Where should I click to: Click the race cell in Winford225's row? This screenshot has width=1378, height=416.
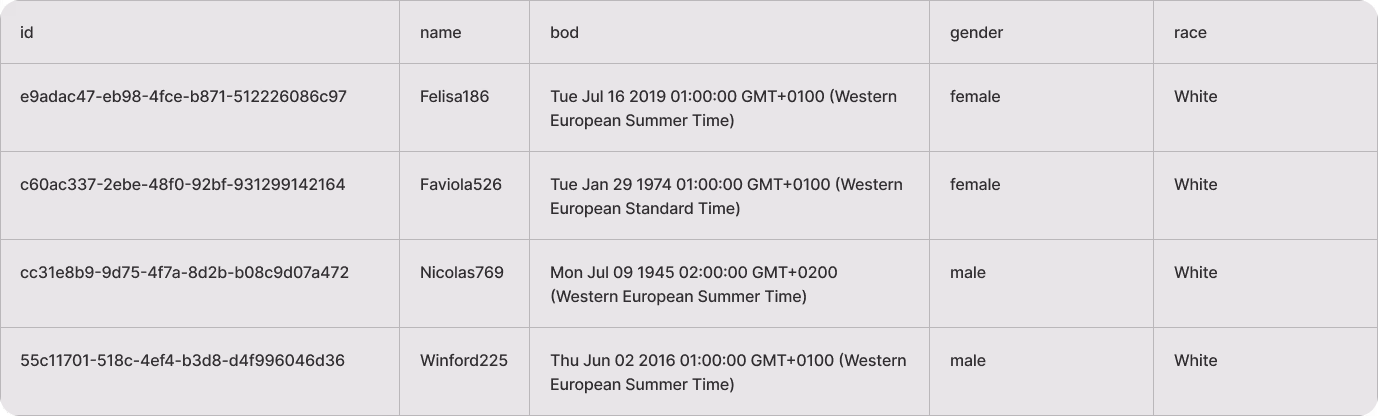point(1195,360)
